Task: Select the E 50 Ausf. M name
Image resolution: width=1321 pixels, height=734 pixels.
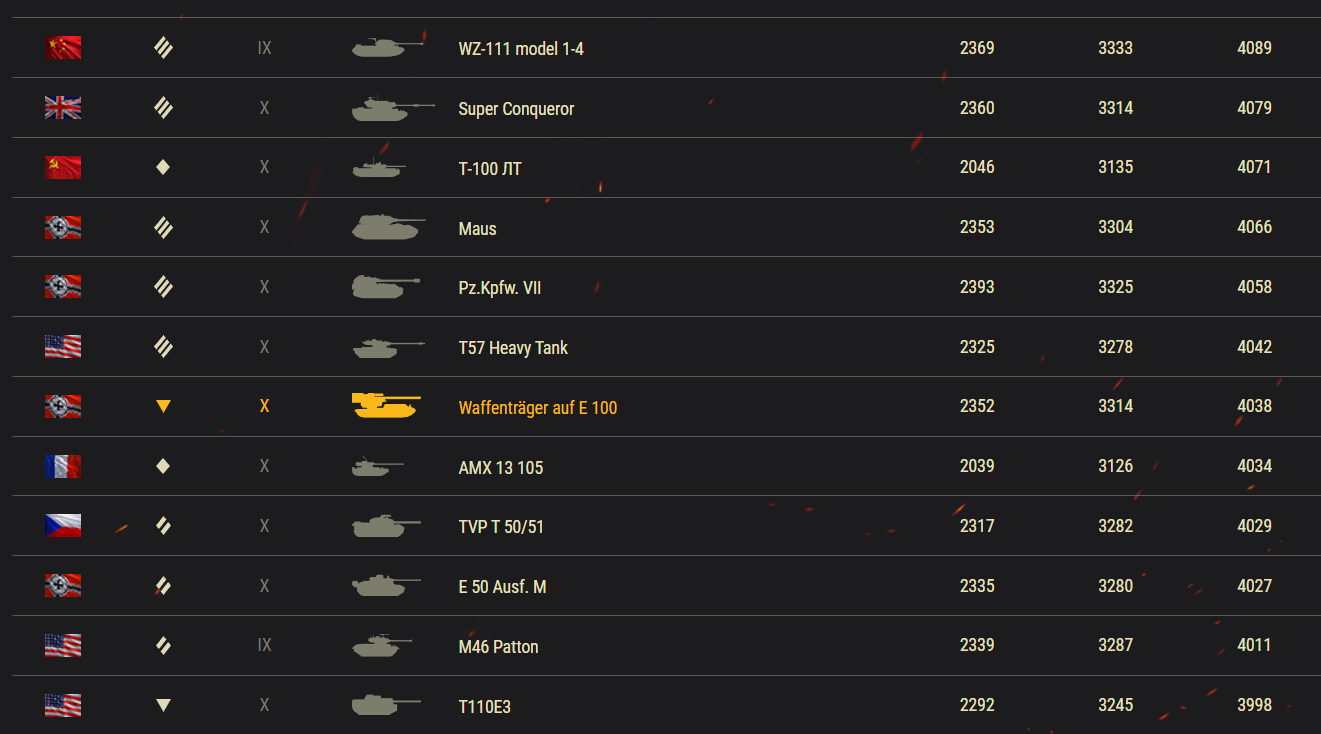Action: click(502, 587)
